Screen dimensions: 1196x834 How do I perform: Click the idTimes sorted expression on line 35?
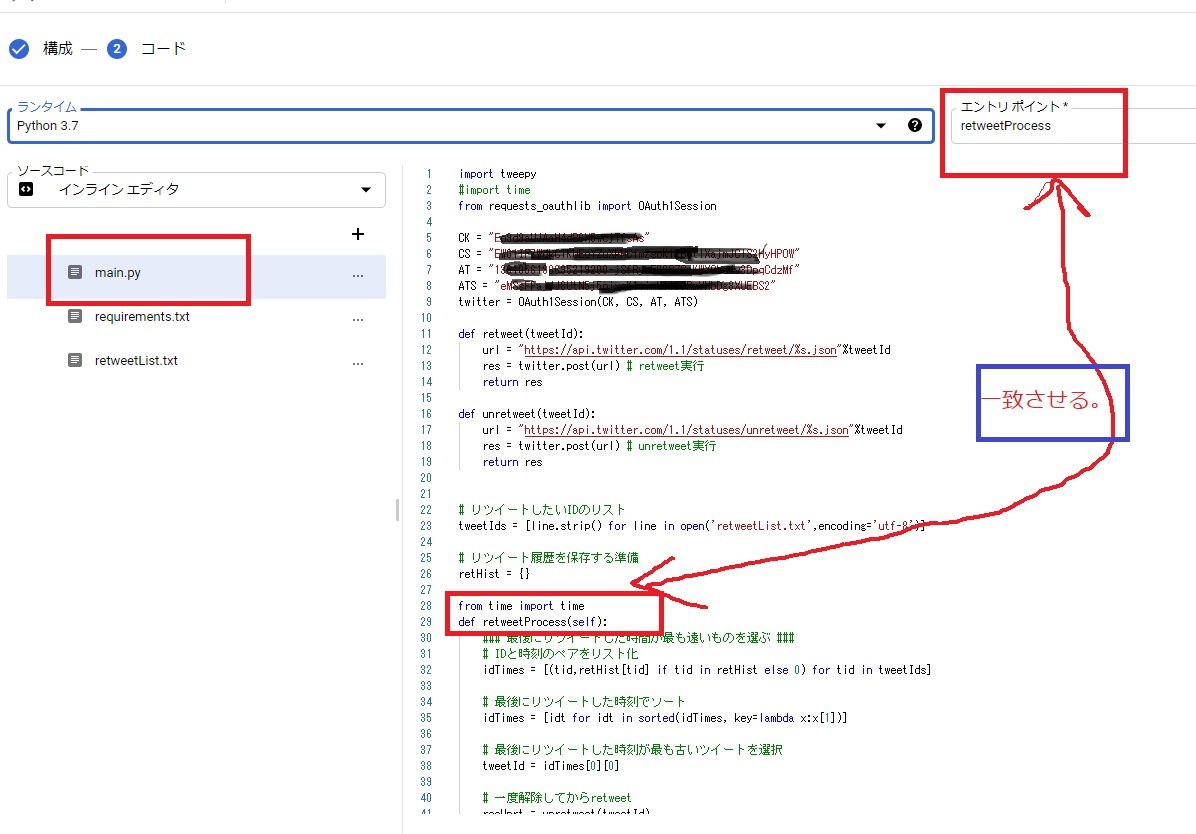tap(664, 719)
